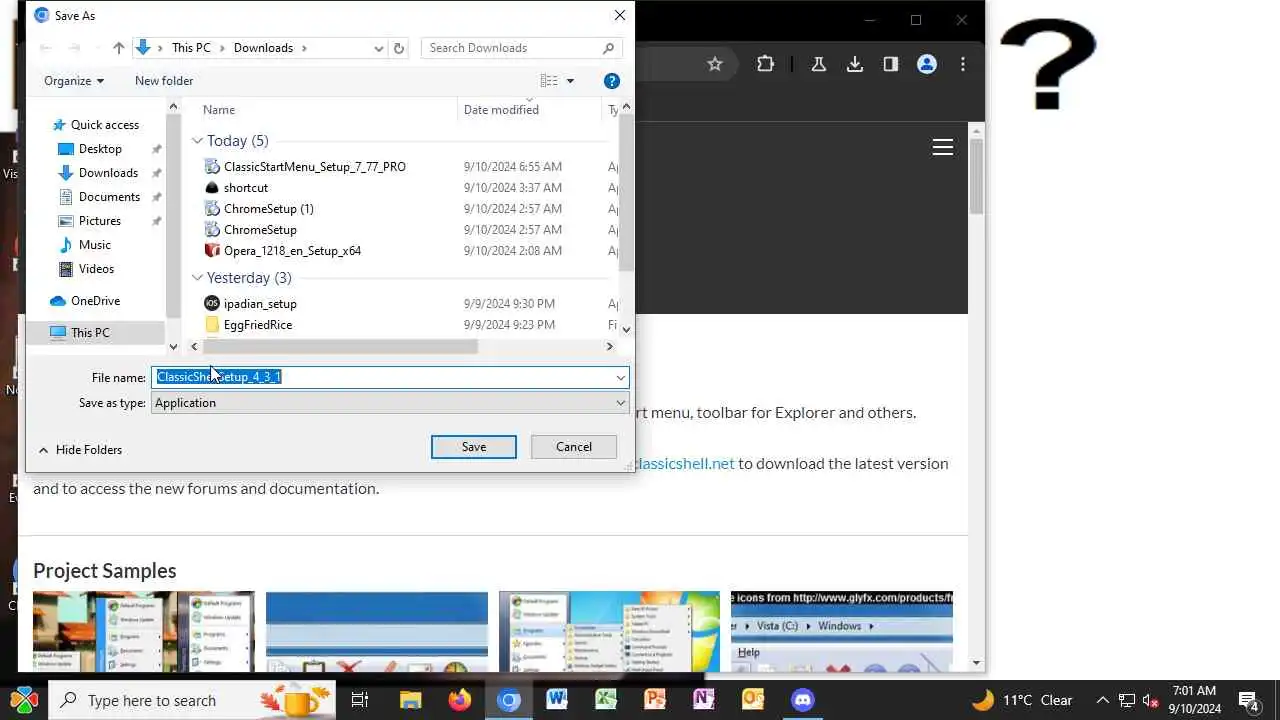This screenshot has width=1280, height=720.
Task: Open OneNote from the taskbar
Action: click(x=704, y=700)
